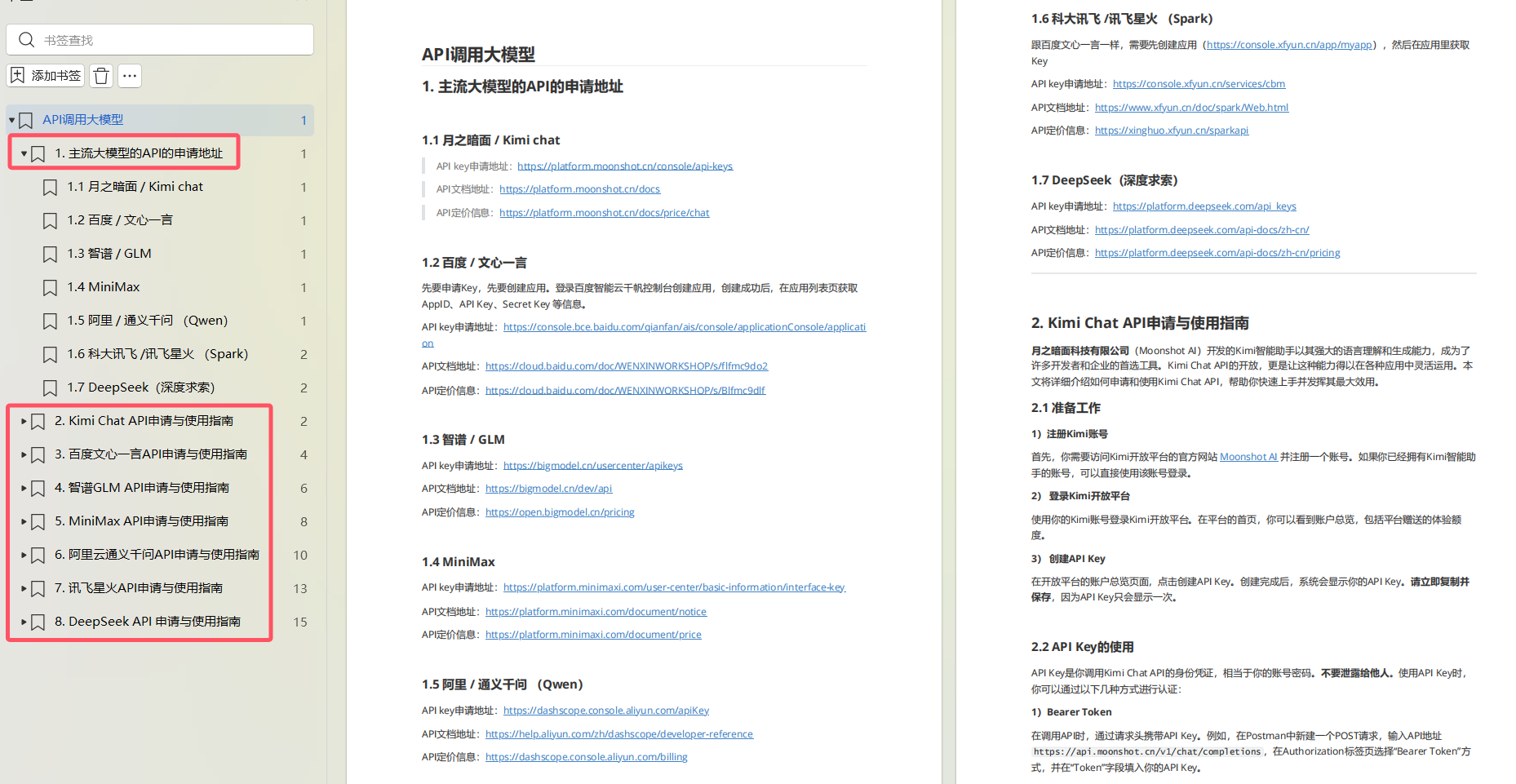Jump to bookmark 1.3 智谱 / GLM
Image resolution: width=1516 pixels, height=784 pixels.
pyautogui.click(x=109, y=254)
